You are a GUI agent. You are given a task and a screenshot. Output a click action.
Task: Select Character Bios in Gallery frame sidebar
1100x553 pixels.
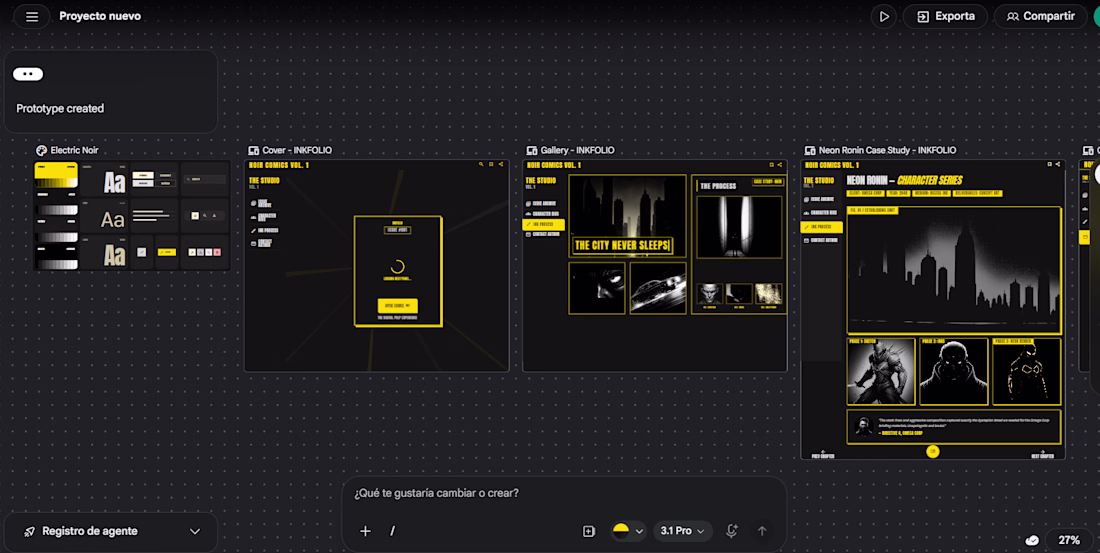click(542, 214)
